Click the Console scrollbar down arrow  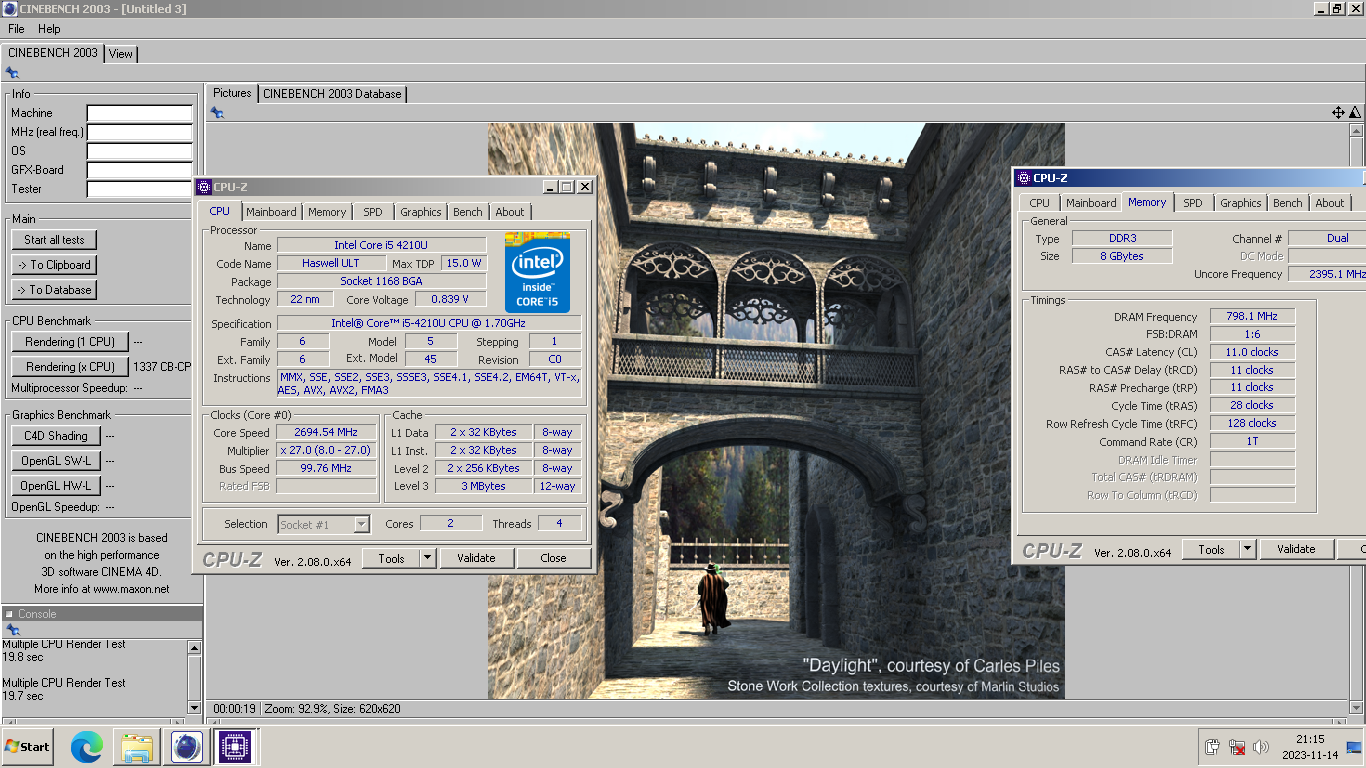click(195, 708)
